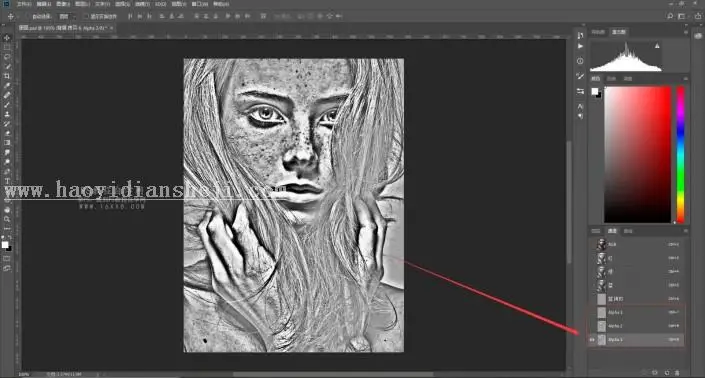The image size is (705, 378).
Task: Select the Crop tool
Action: point(7,76)
